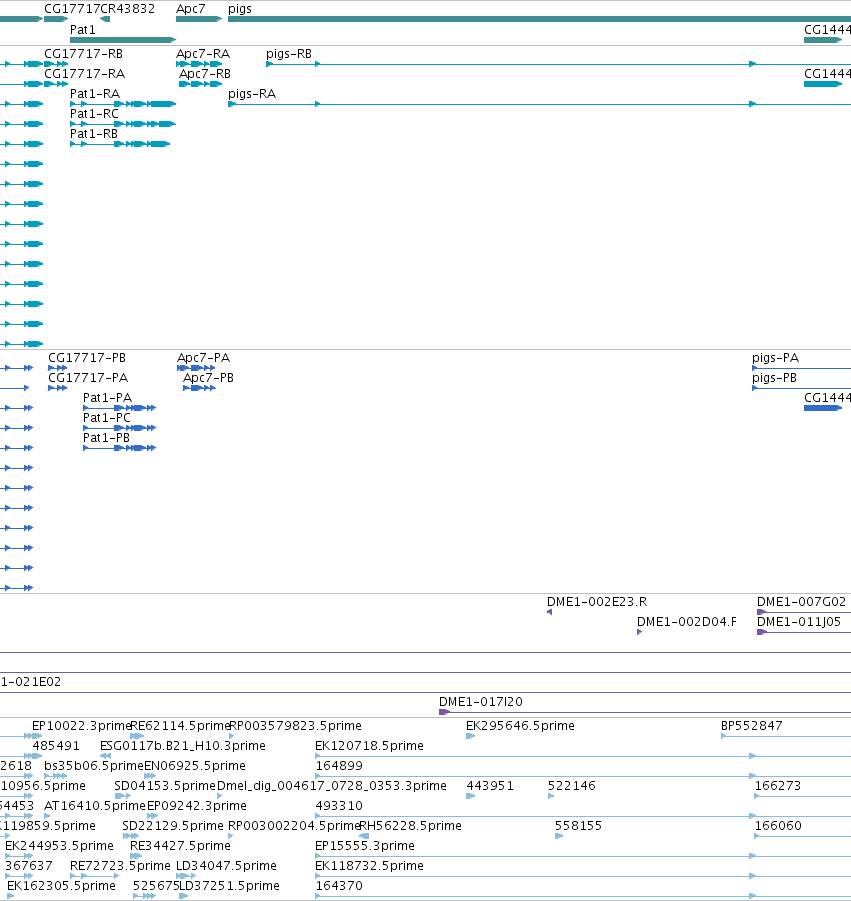Select transcript CG17717-RA
Viewport: 851px width, 901px height.
(x=56, y=84)
